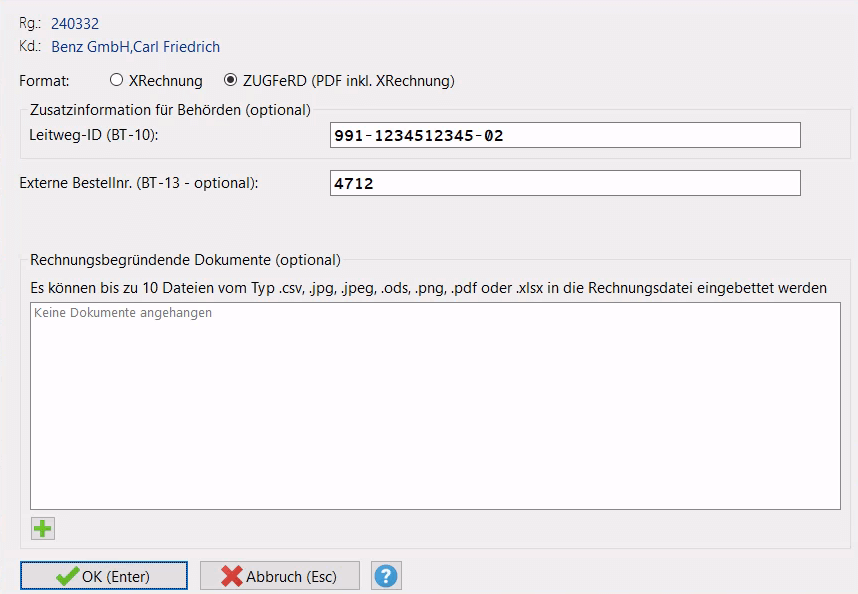Open help via blue question mark icon
This screenshot has width=858, height=594.
tap(386, 576)
